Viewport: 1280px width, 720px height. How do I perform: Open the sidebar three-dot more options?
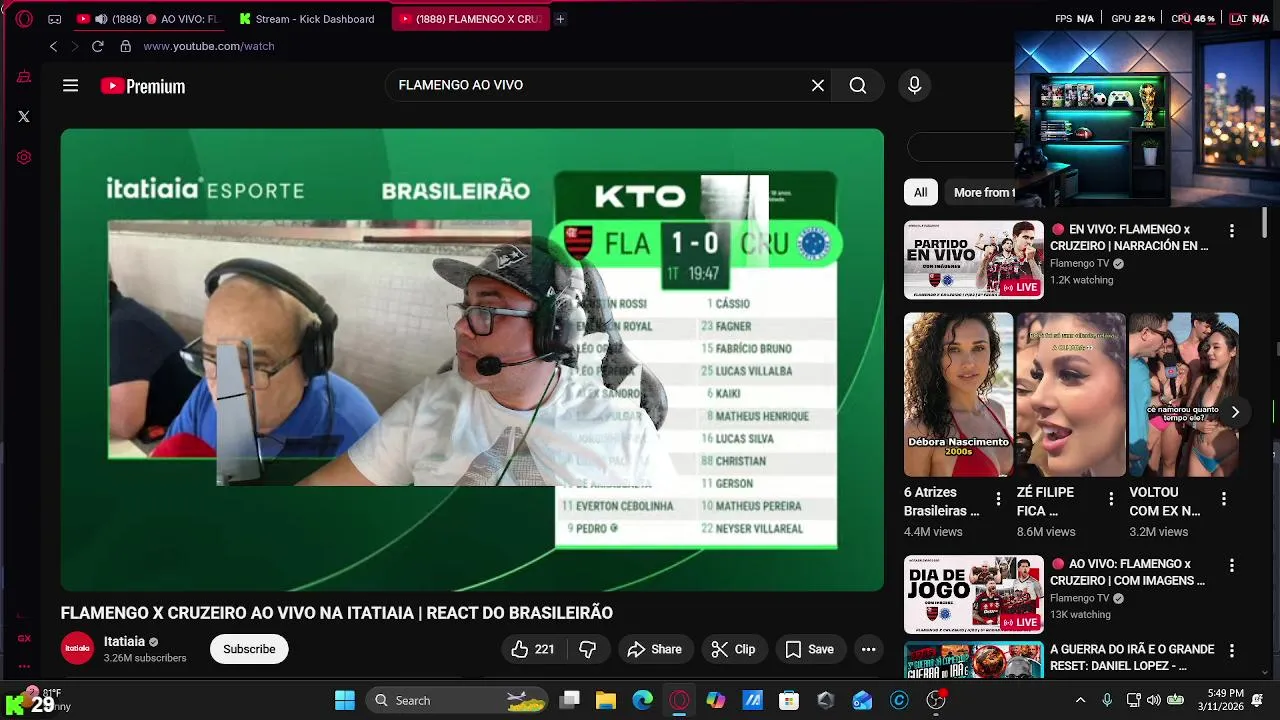click(x=24, y=666)
